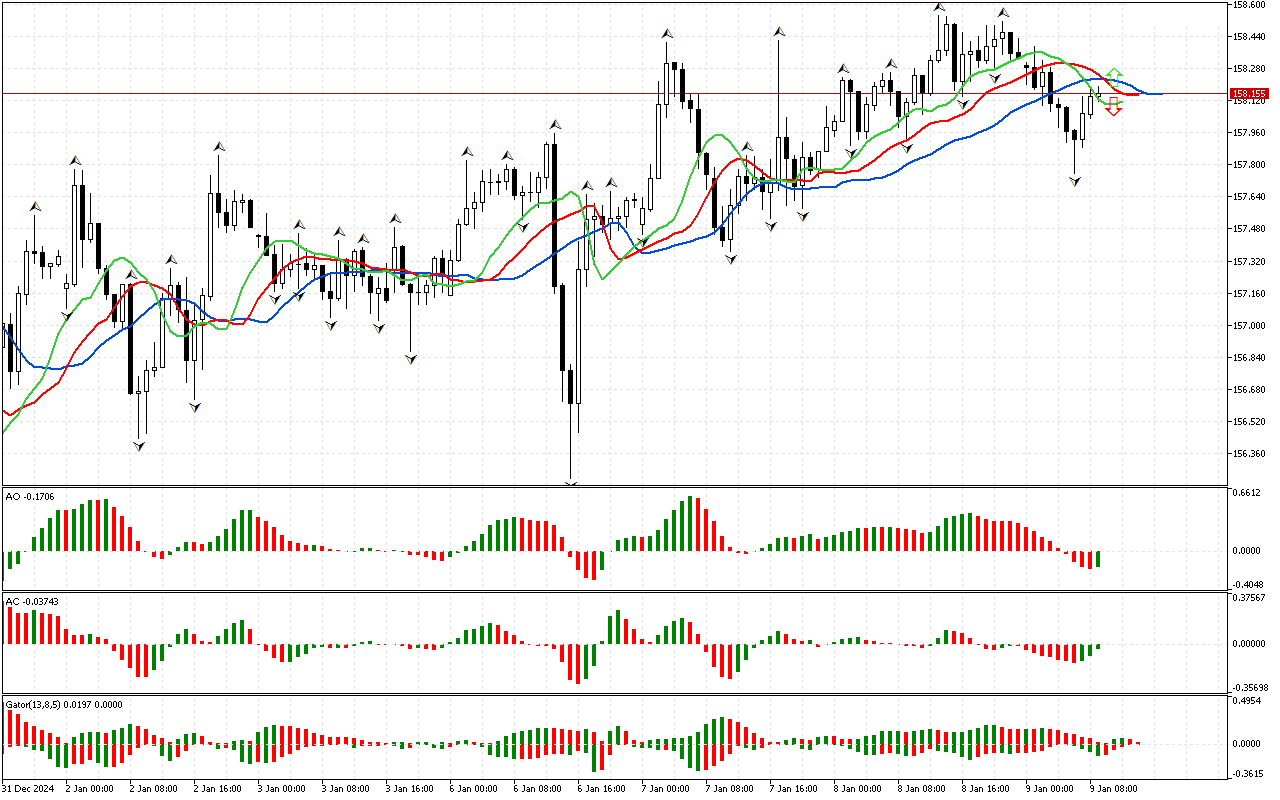Click the 3 Jan 08:00 time label
Screen dimensions: 1280x800
point(344,788)
